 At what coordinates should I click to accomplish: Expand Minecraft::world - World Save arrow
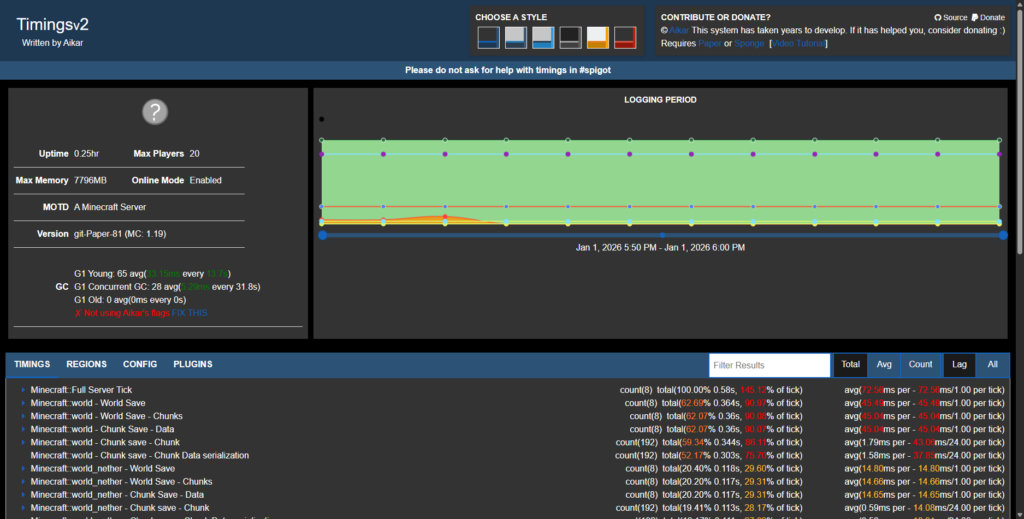click(x=24, y=403)
